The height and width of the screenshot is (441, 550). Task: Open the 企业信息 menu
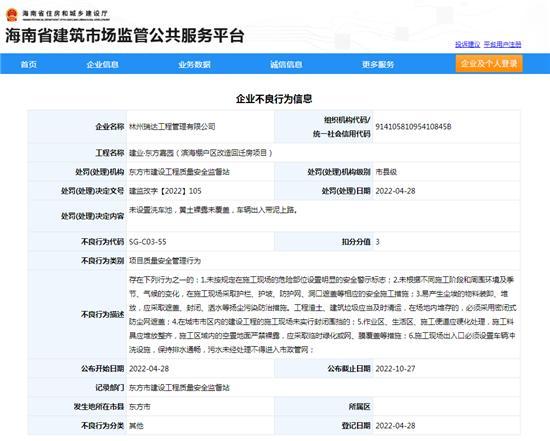pyautogui.click(x=102, y=64)
